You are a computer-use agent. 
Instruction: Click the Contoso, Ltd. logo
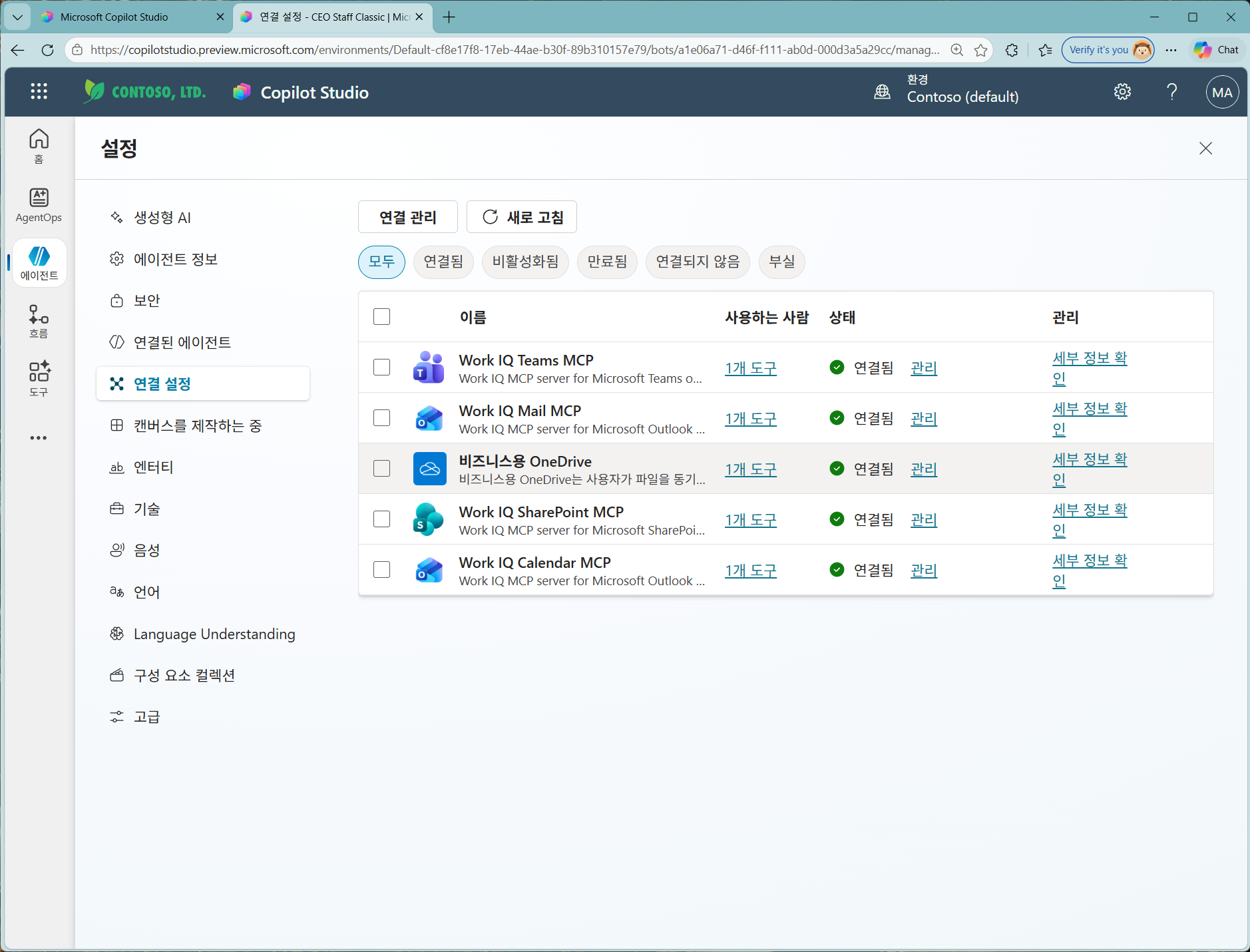click(x=144, y=92)
